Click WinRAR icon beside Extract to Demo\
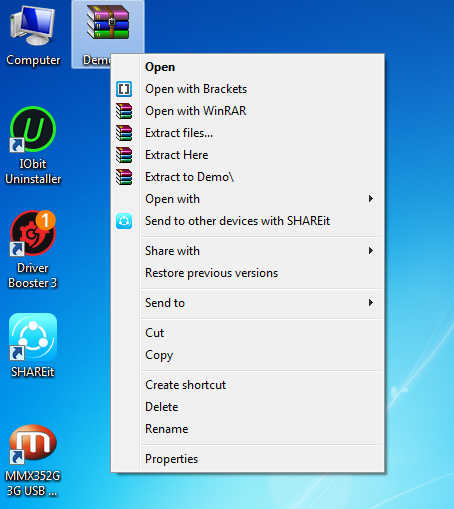The image size is (454, 509). pyautogui.click(x=124, y=177)
